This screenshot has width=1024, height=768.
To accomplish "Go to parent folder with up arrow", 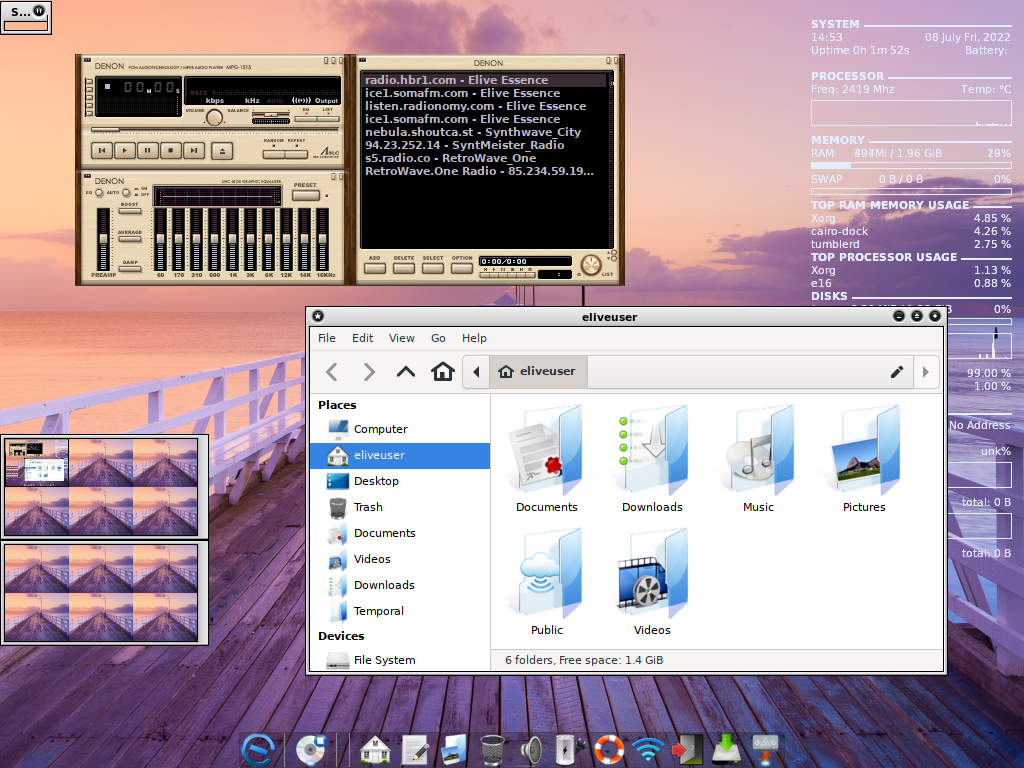I will (x=406, y=372).
